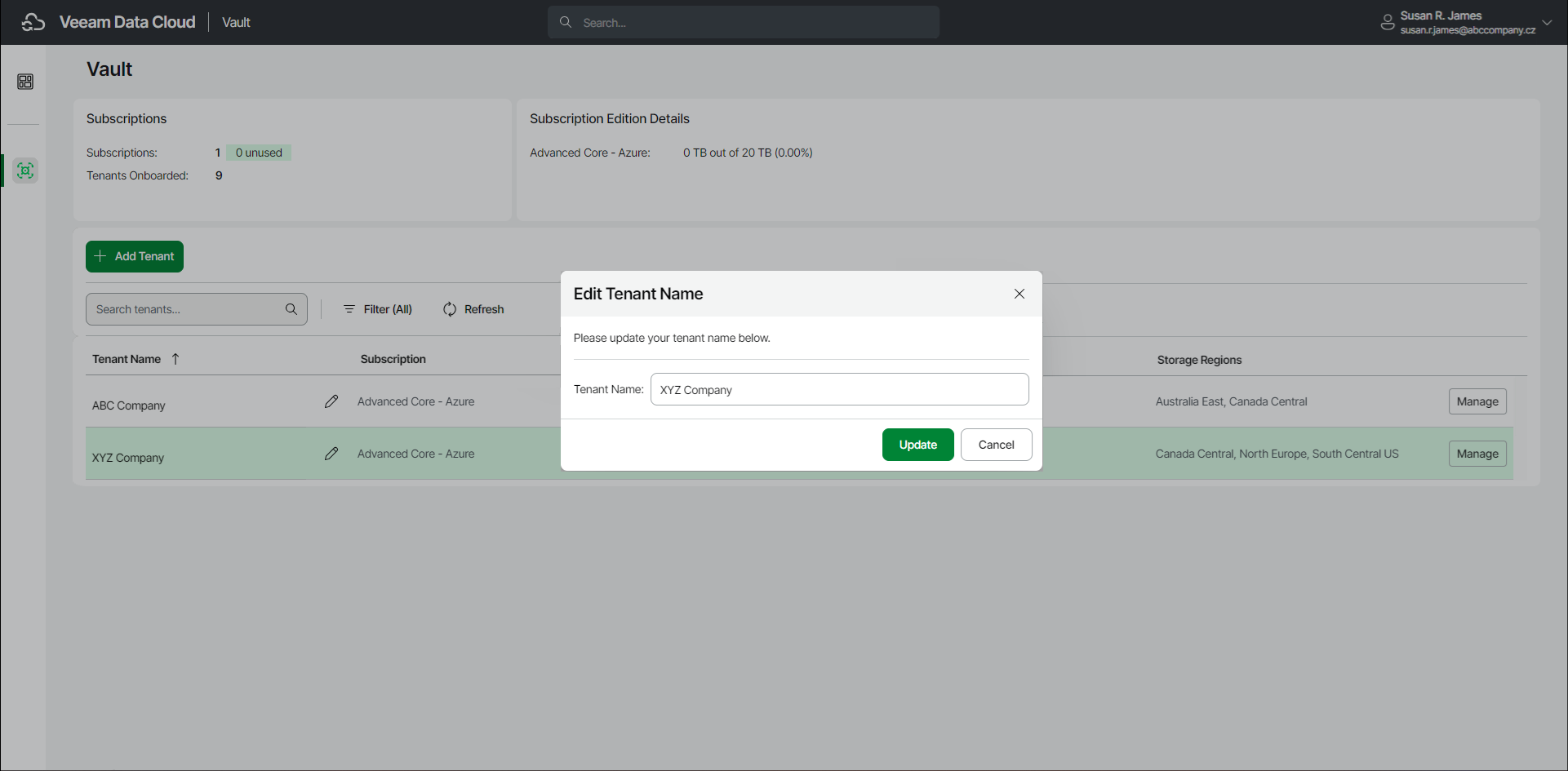Click Manage for ABC Company

click(1477, 401)
